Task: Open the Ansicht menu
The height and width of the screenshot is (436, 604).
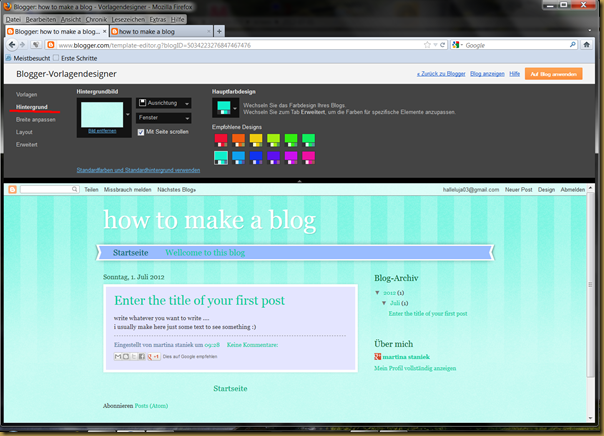Action: [71, 19]
